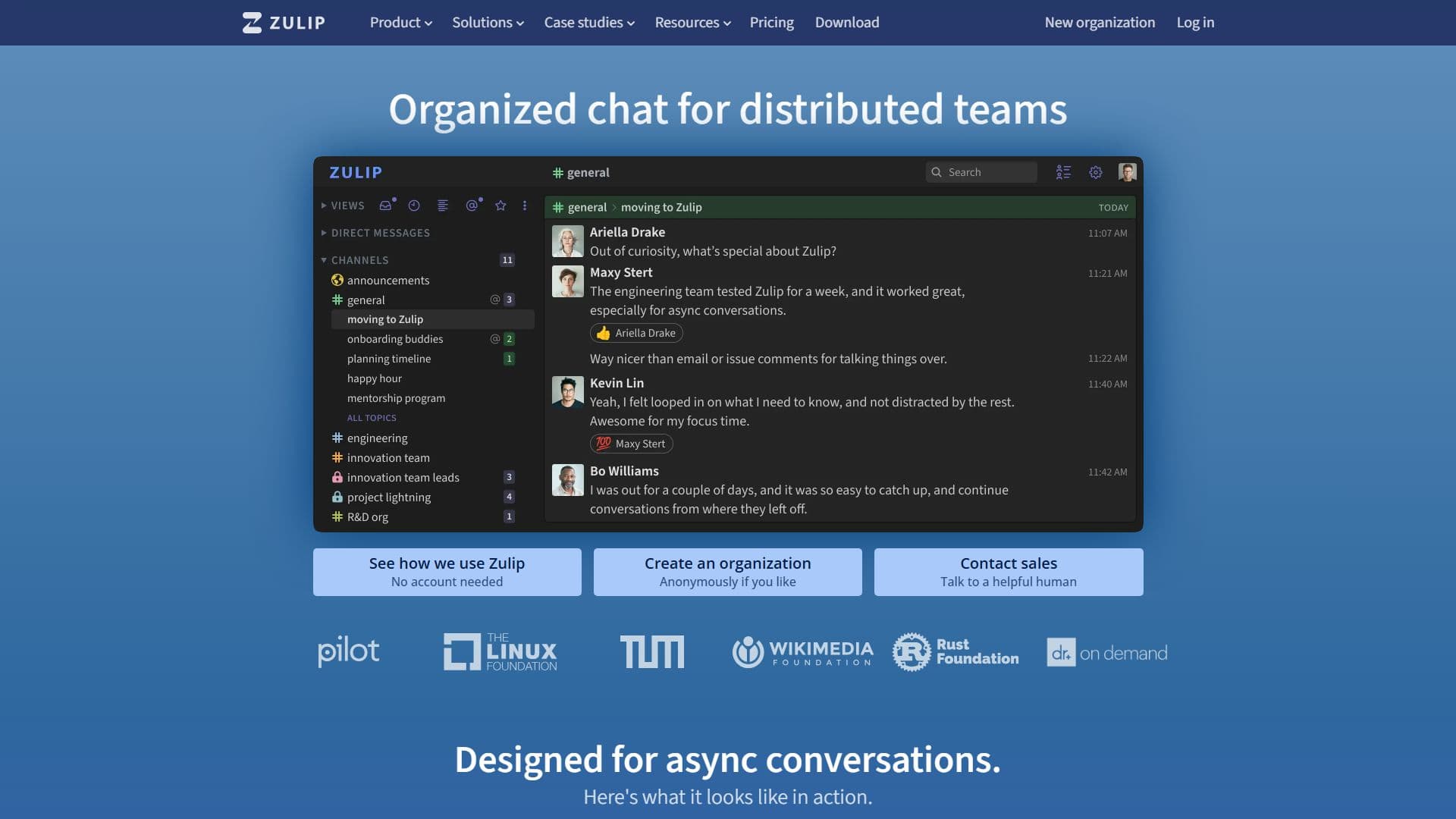Click the Contact sales button
This screenshot has width=1456, height=819.
pos(1009,572)
